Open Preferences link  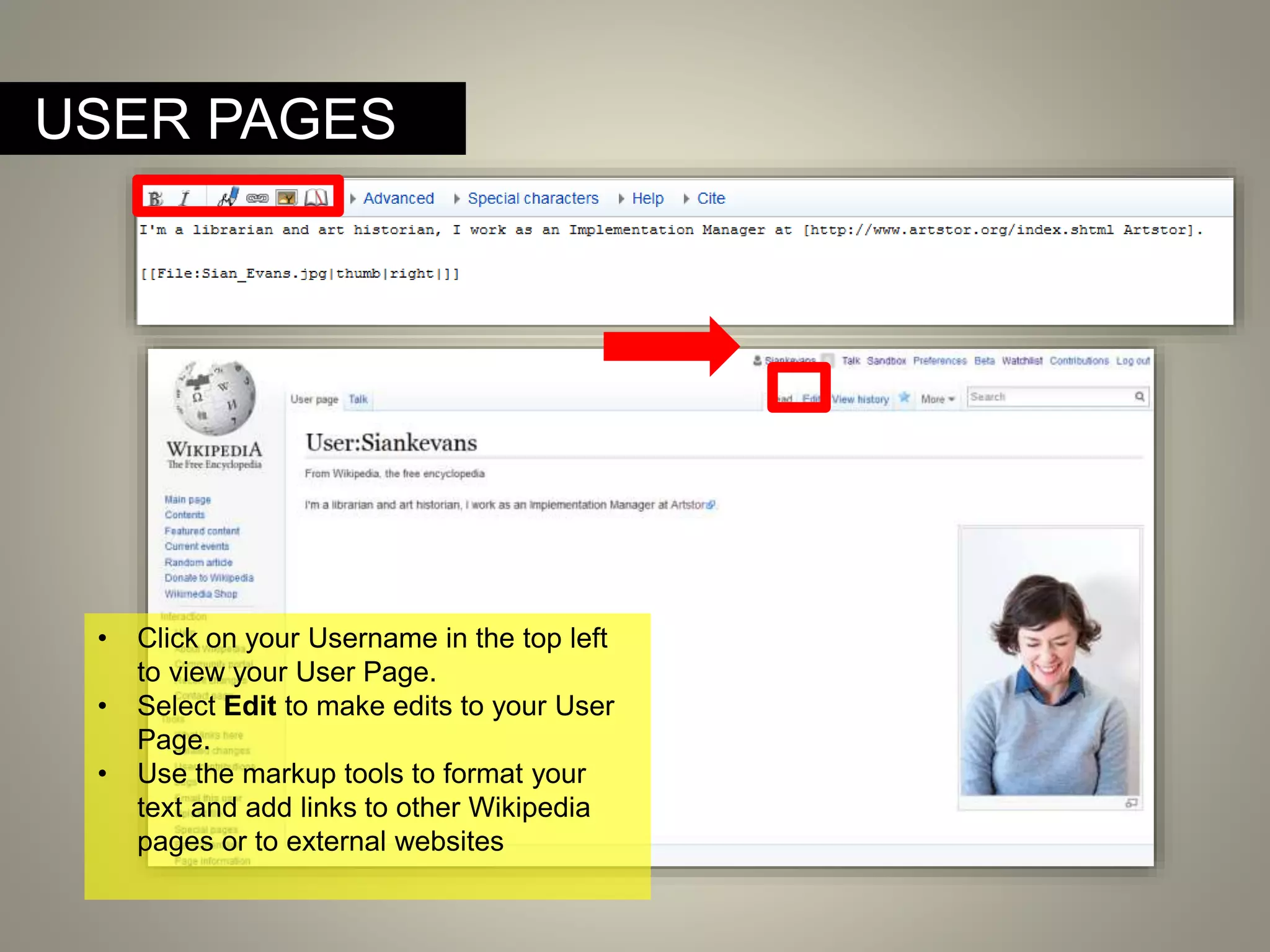tap(939, 361)
